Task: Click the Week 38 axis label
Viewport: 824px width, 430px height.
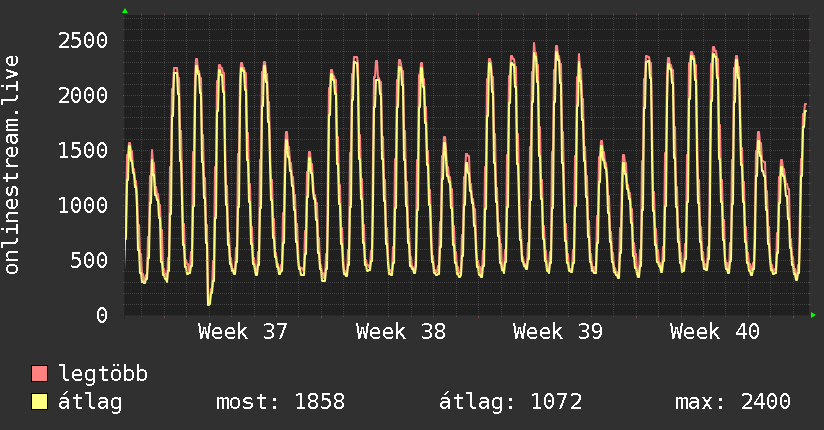Action: coord(400,332)
